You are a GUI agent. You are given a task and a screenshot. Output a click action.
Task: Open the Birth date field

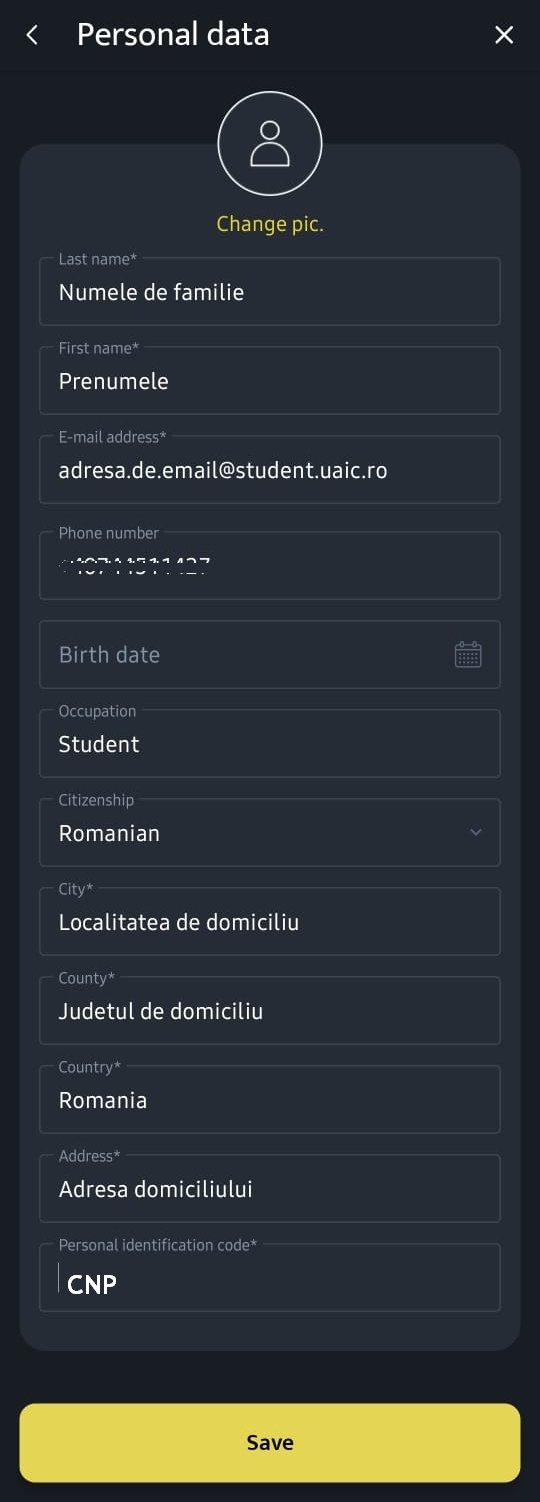coord(270,654)
